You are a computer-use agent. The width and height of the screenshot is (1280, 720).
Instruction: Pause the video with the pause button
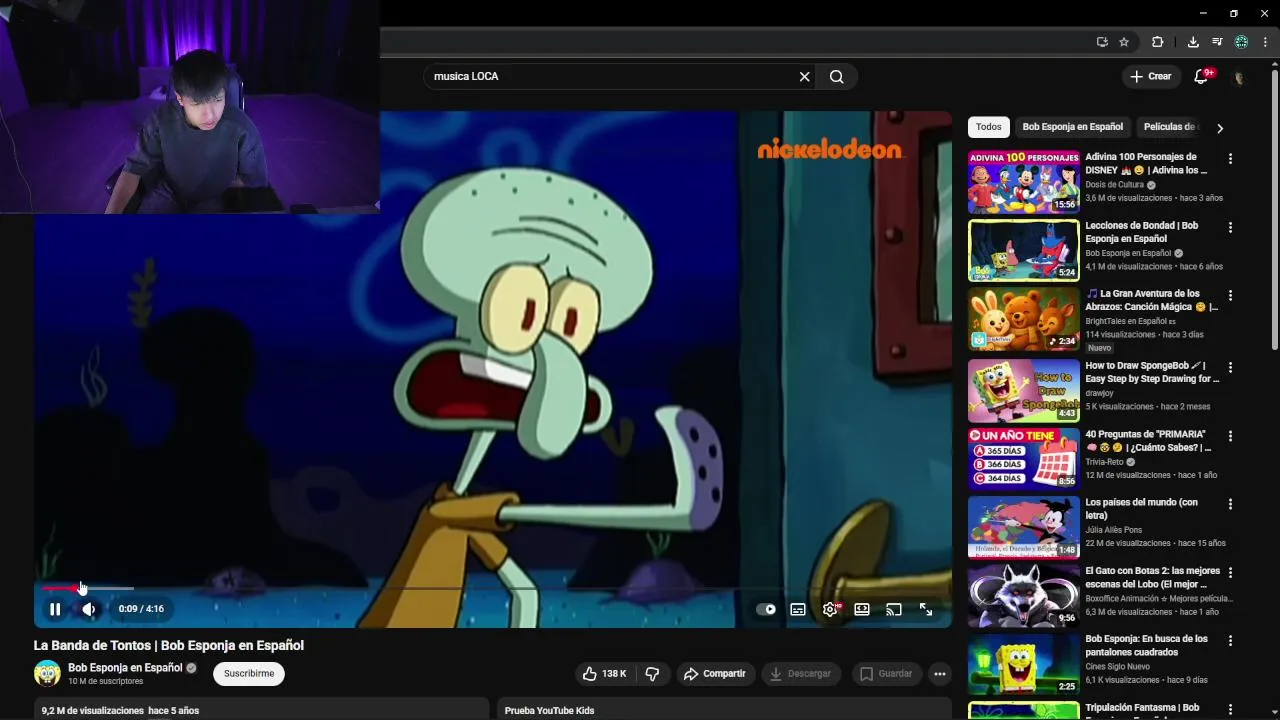point(55,609)
